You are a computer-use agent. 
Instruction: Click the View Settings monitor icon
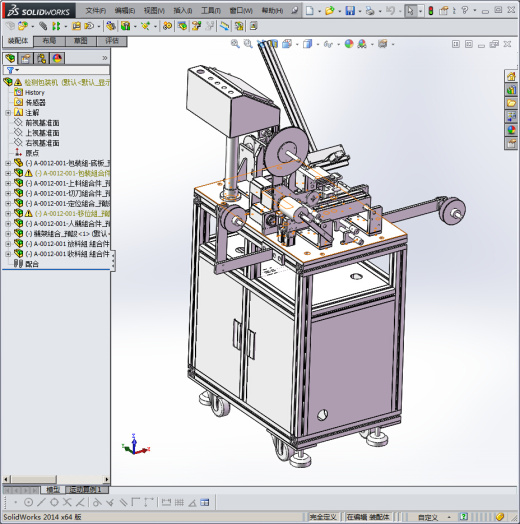(383, 44)
